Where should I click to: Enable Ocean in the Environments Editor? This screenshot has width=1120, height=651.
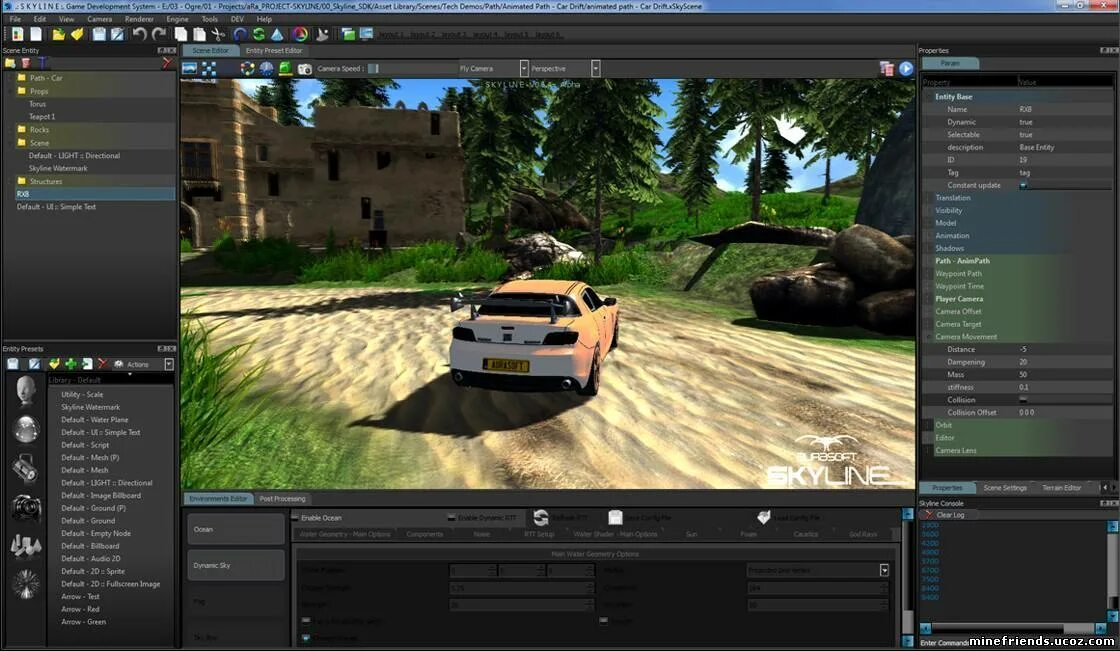point(297,517)
